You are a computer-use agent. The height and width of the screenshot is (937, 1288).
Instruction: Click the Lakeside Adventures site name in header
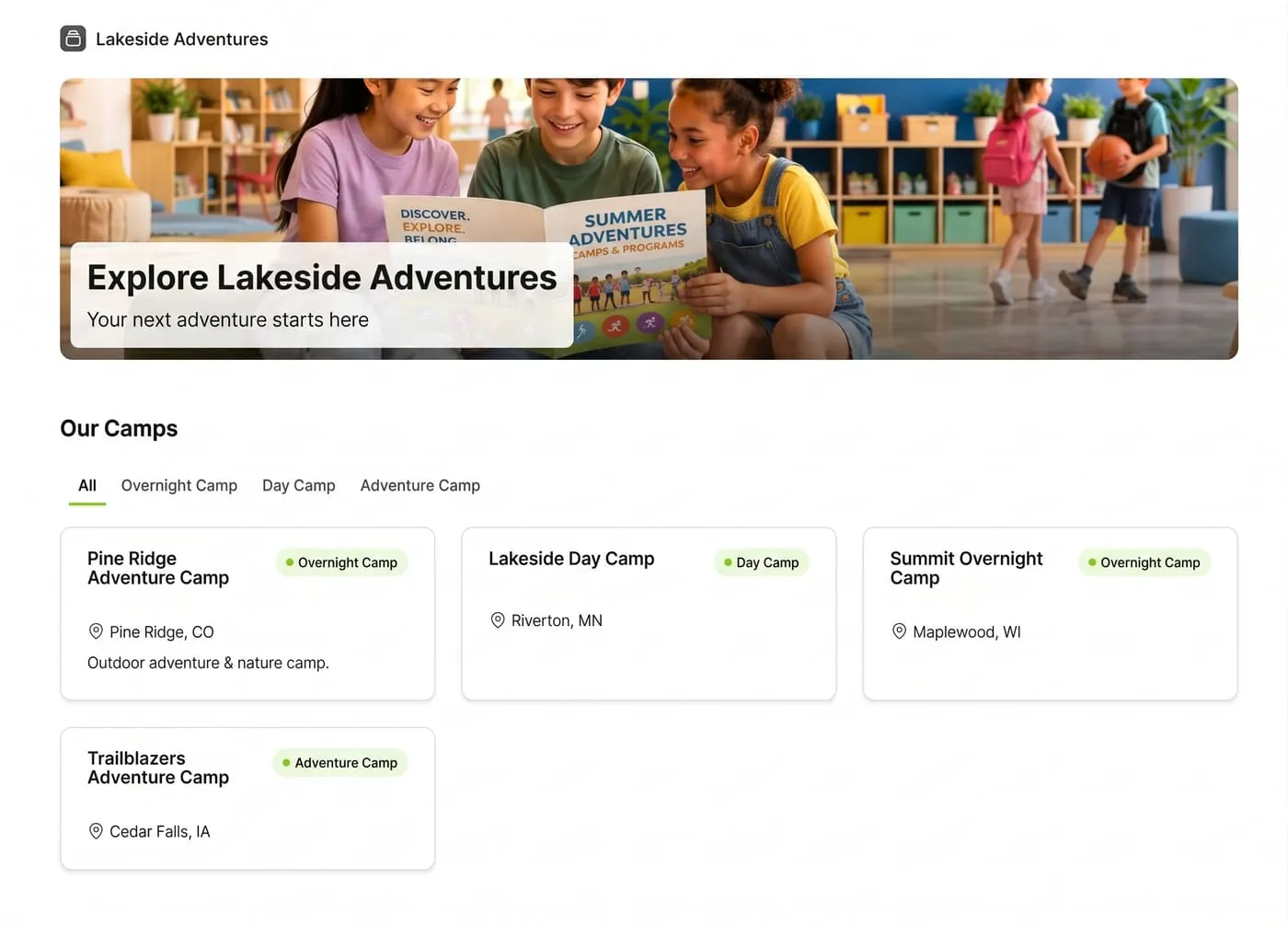pyautogui.click(x=182, y=39)
